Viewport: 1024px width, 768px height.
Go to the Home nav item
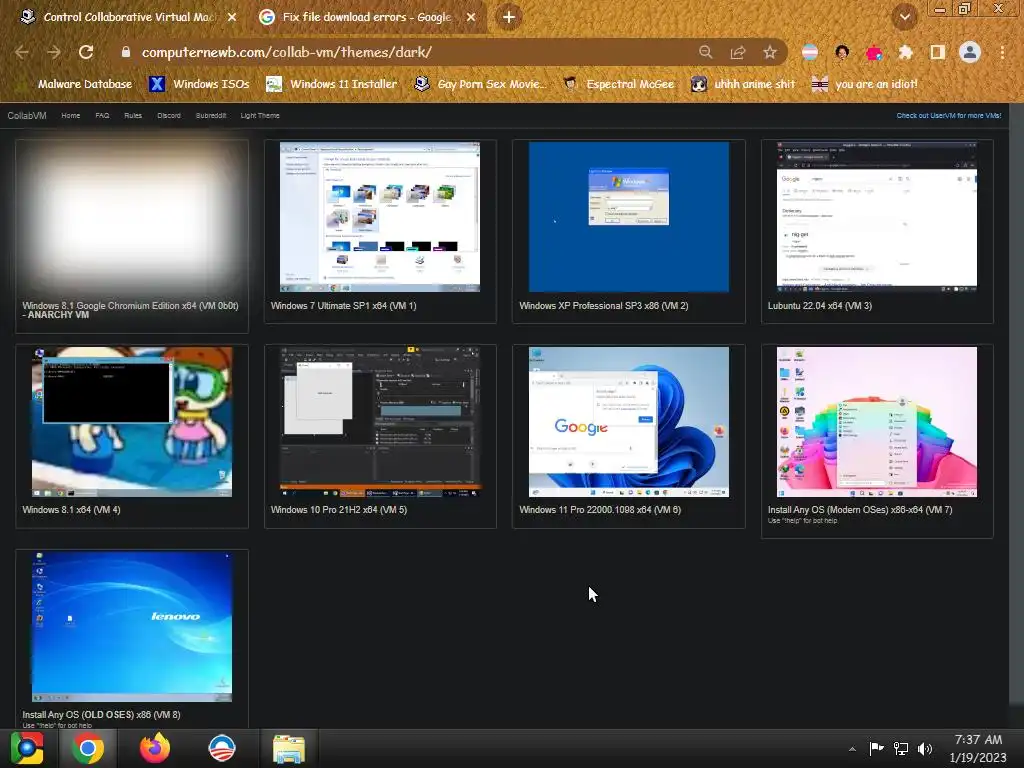[71, 116]
